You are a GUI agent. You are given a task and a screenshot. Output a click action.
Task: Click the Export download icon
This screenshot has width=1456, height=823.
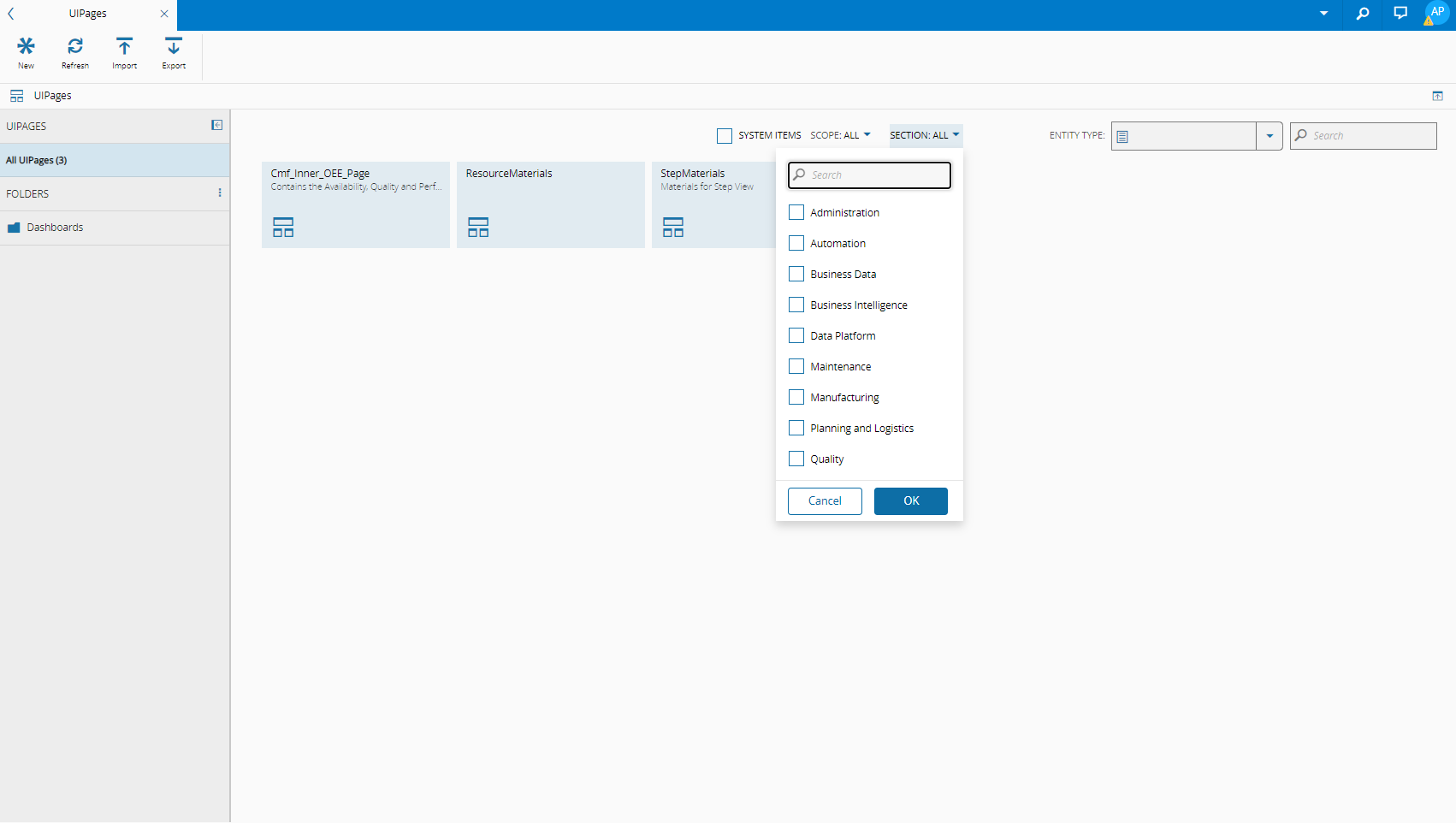coord(174,46)
